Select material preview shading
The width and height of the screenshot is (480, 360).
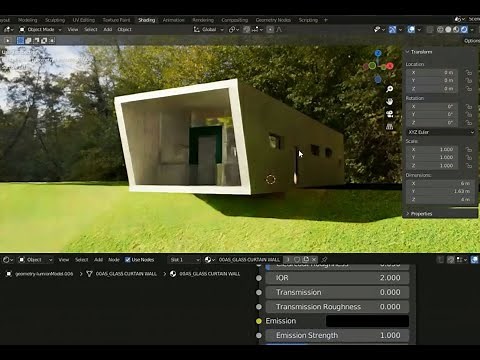(x=456, y=30)
